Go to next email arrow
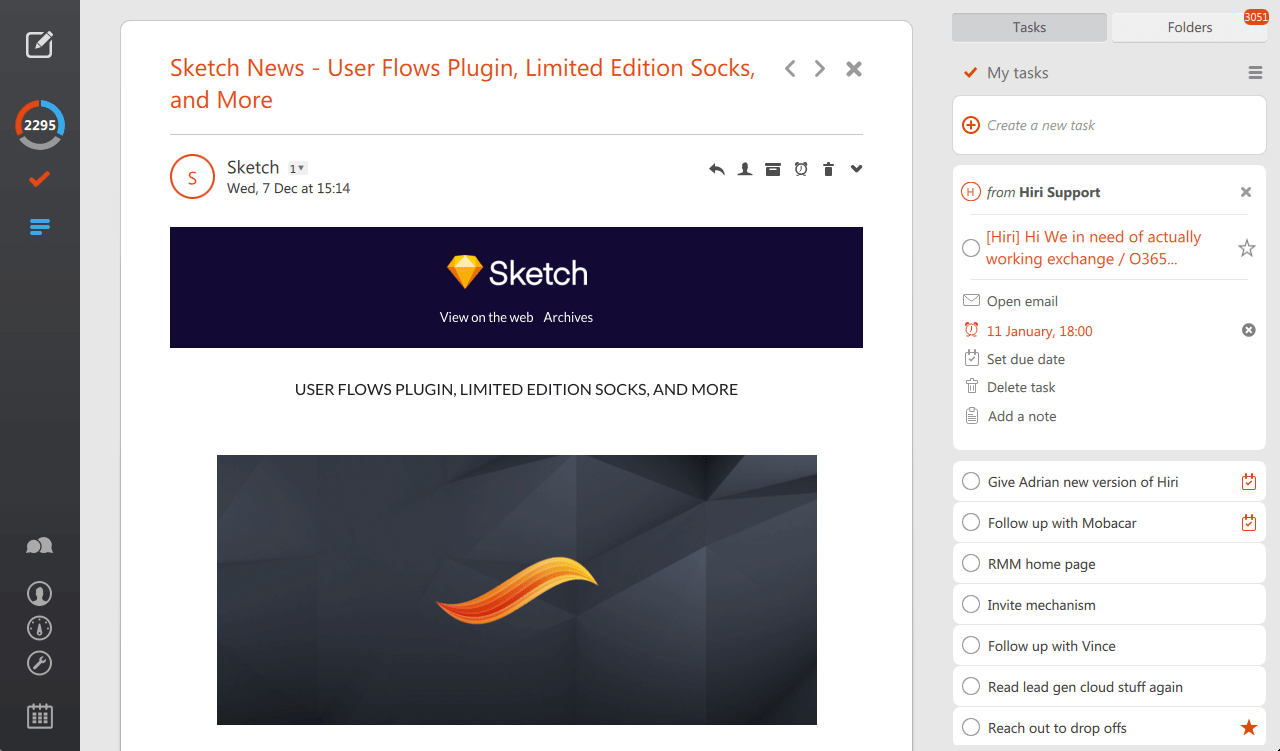The height and width of the screenshot is (751, 1280). pos(820,69)
